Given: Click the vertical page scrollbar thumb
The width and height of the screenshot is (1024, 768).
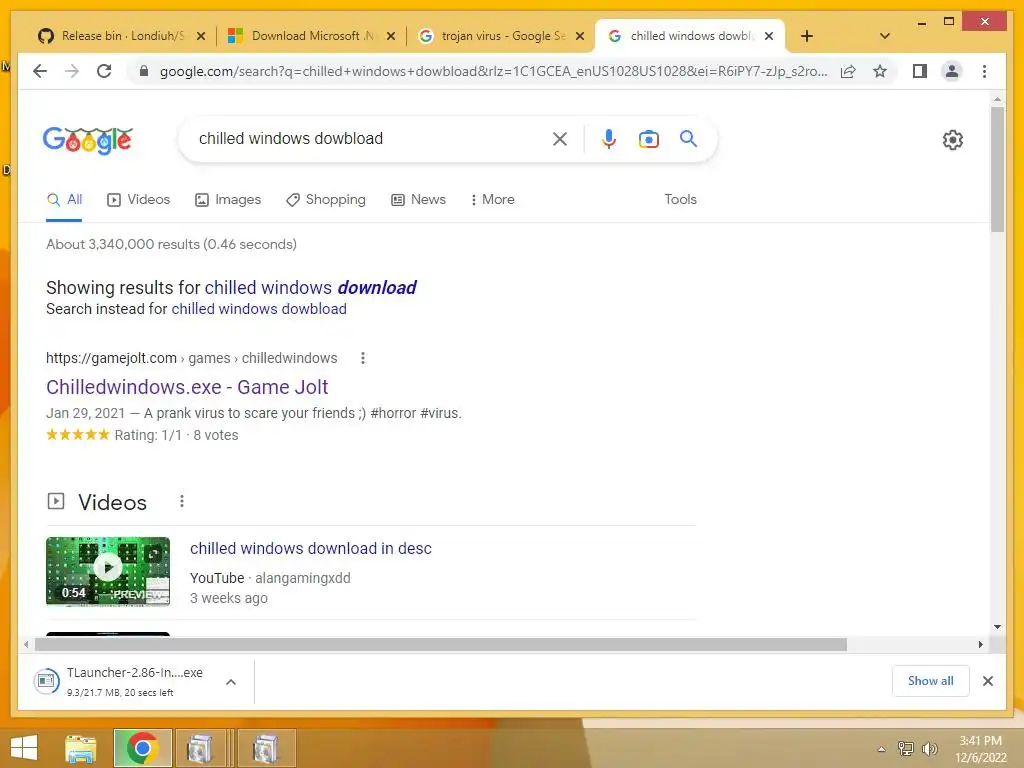Looking at the screenshot, I should click(x=997, y=168).
